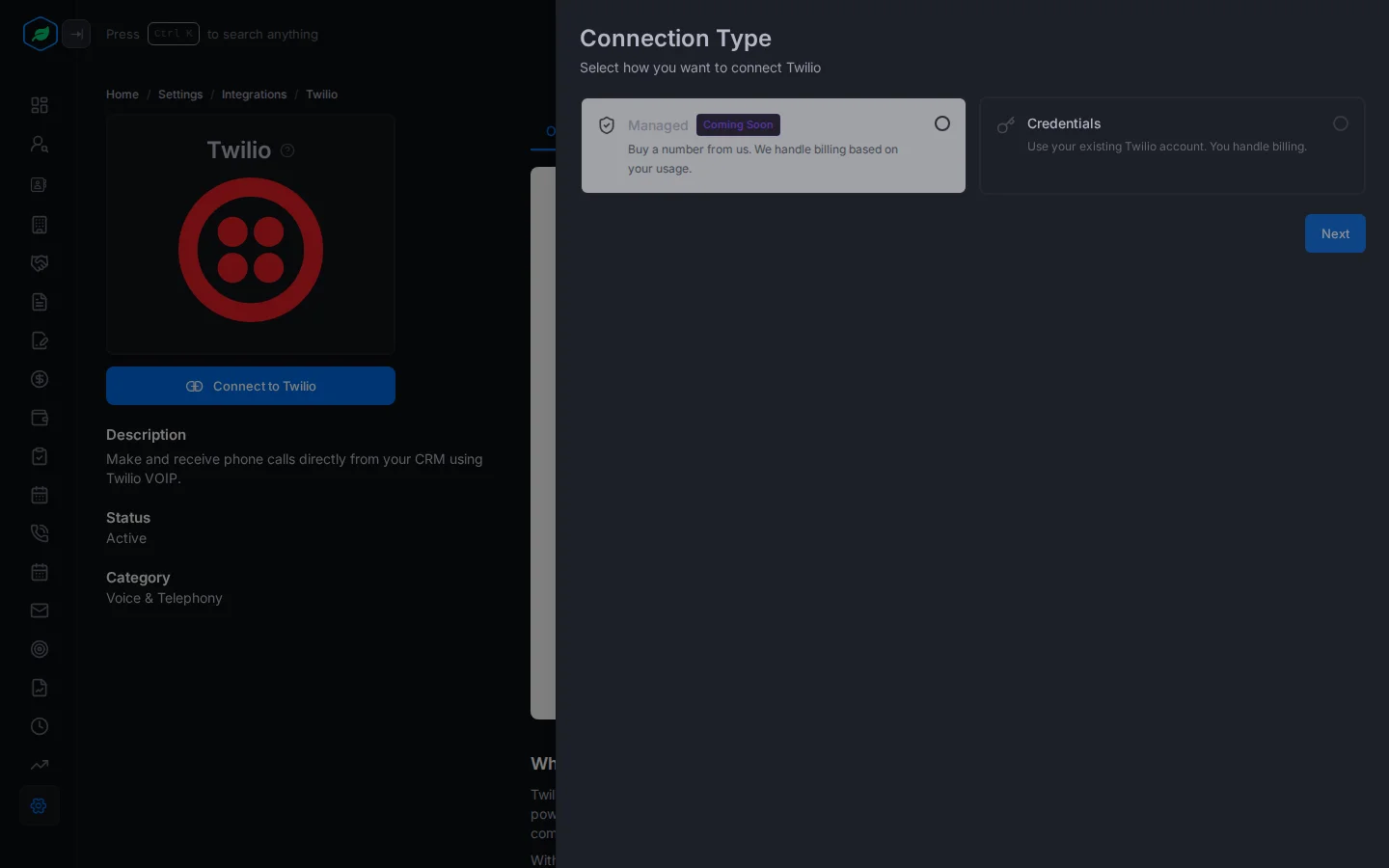Click the "Active" status value
This screenshot has width=1389, height=868.
(126, 538)
